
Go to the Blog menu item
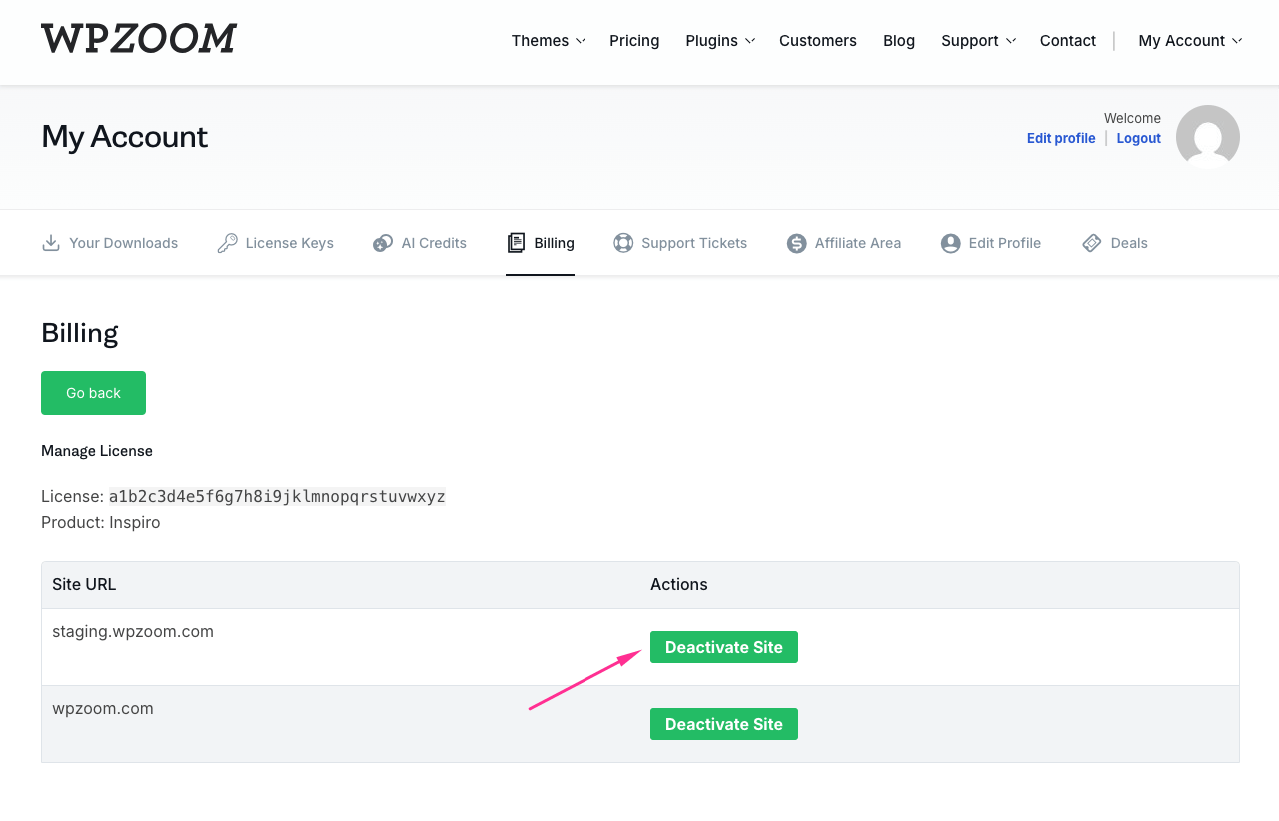899,41
